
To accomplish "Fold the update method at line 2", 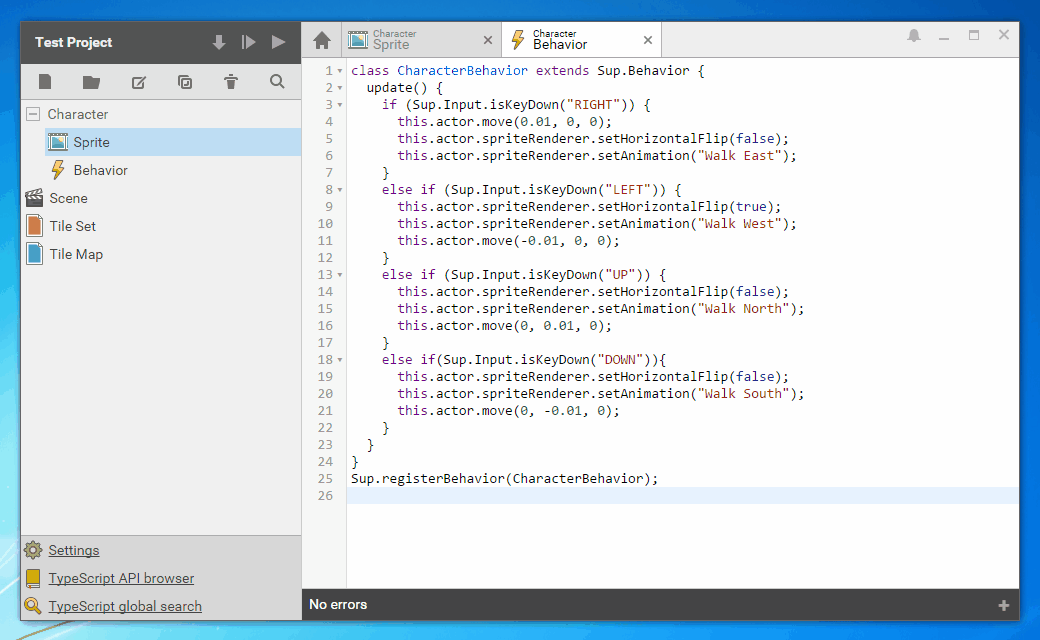I will pos(340,88).
